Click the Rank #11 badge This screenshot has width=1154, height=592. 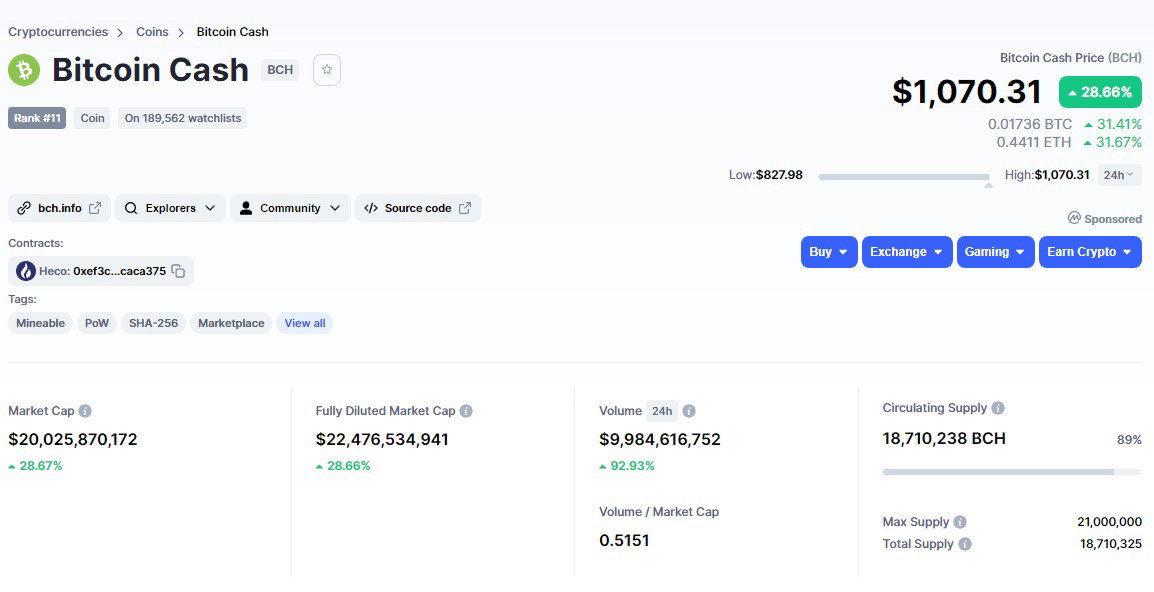pos(37,118)
